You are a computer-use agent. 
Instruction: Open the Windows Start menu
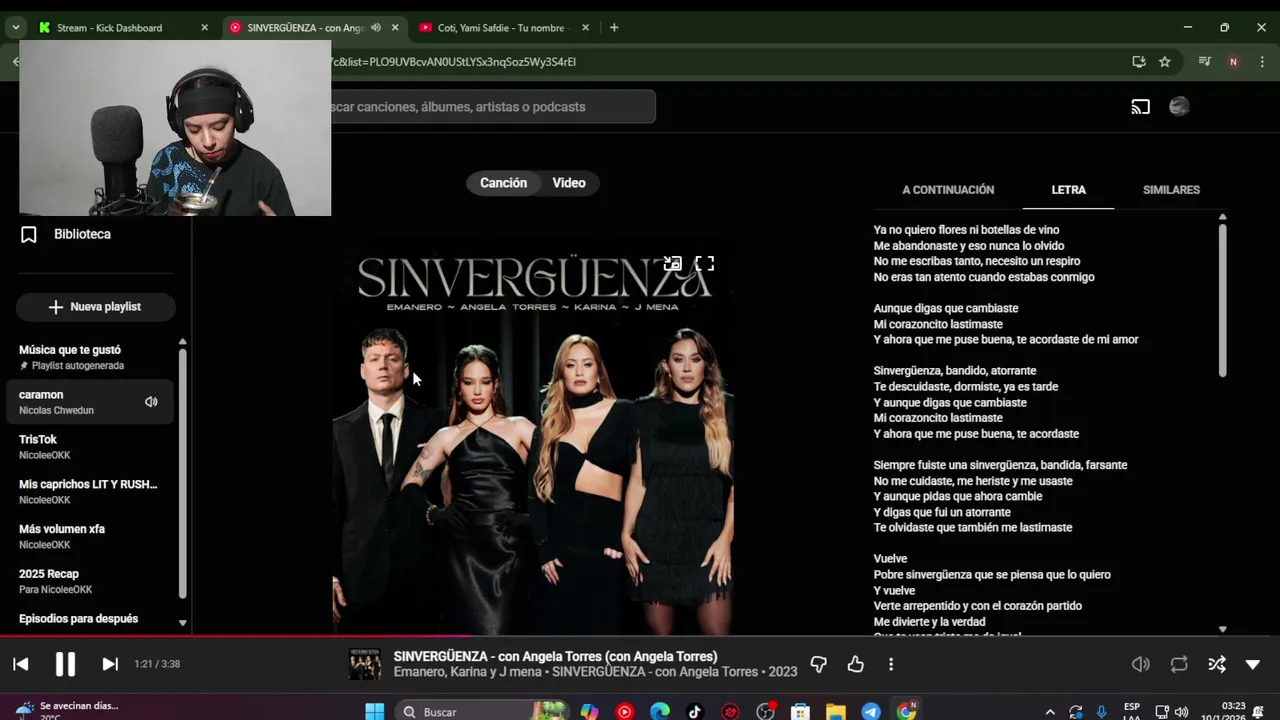375,712
